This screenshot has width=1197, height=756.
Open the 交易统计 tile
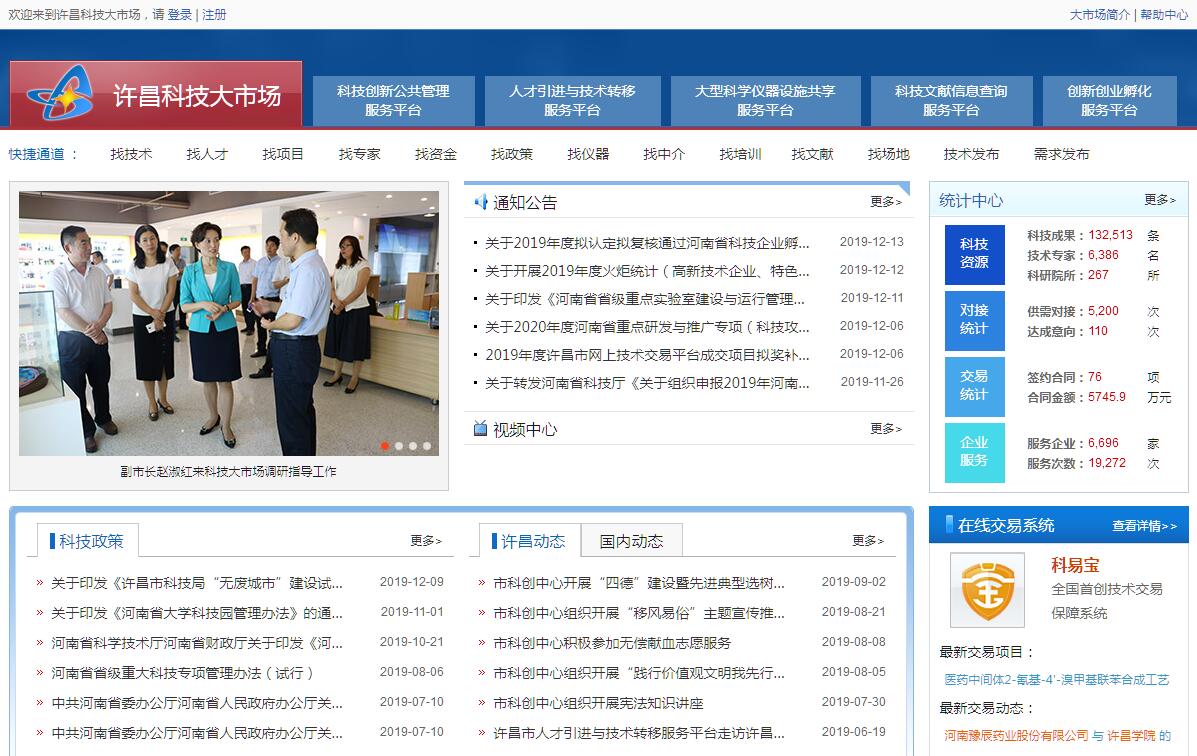(974, 386)
